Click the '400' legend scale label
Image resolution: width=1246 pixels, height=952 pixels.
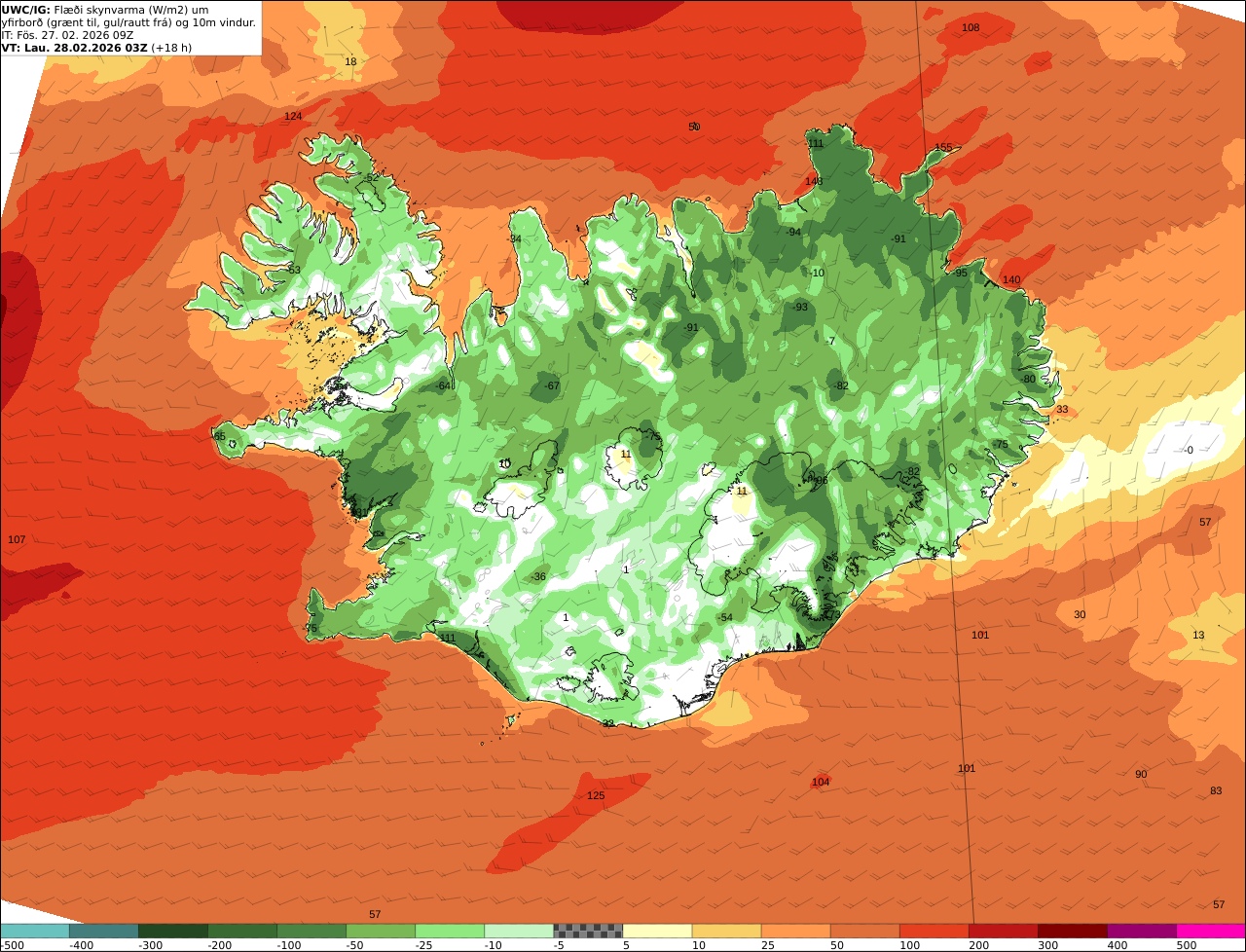1118,945
